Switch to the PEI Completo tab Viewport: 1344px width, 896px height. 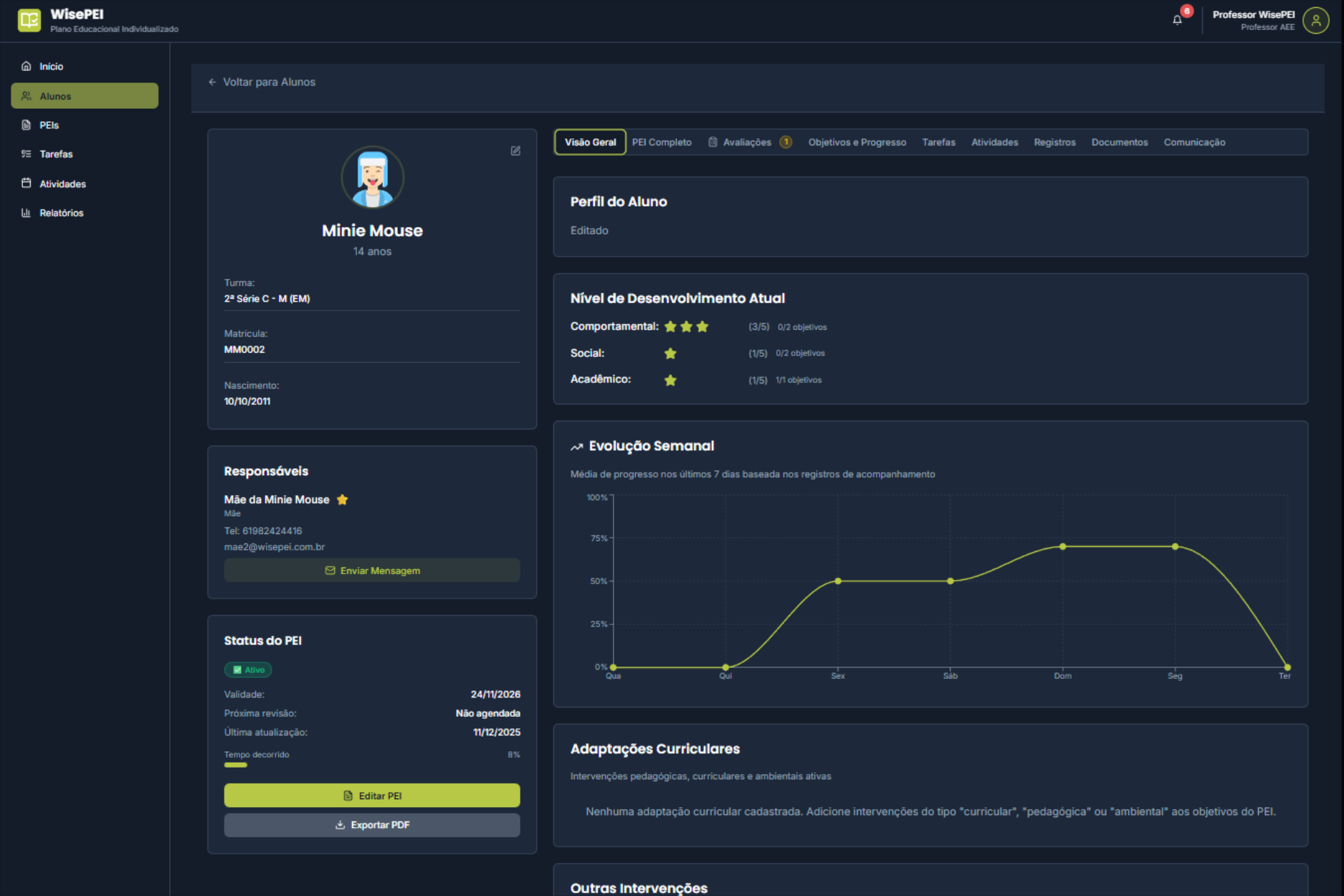pos(662,142)
